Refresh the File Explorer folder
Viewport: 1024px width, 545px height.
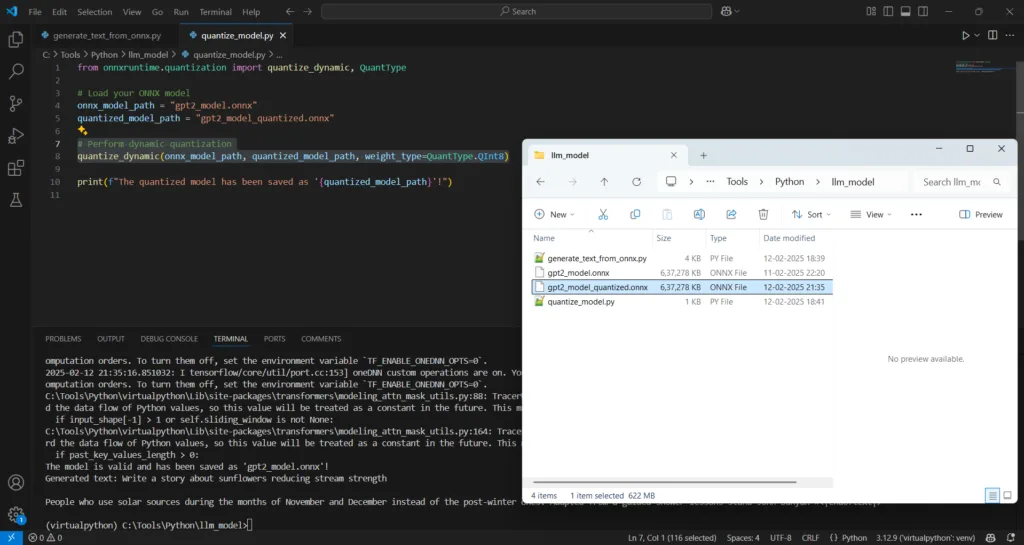(636, 182)
